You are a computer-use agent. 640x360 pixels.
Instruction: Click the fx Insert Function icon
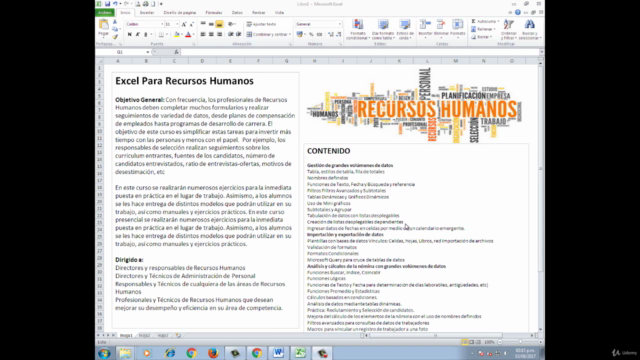(176, 52)
